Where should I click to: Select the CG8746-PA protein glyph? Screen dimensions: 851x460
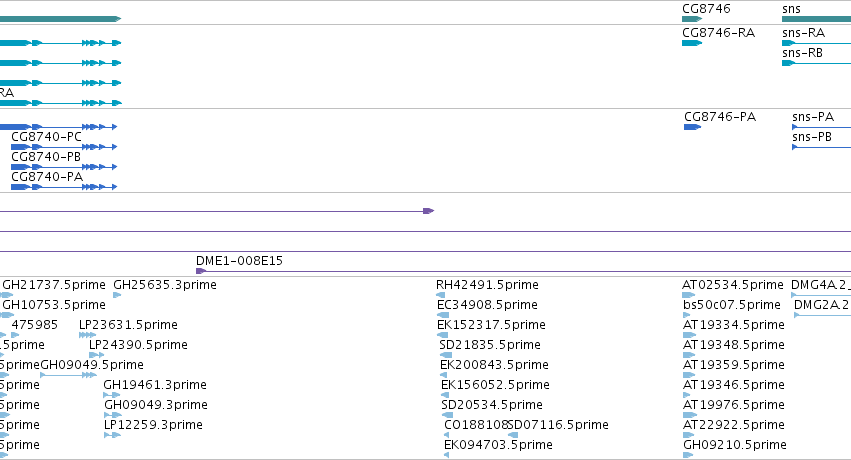(693, 127)
